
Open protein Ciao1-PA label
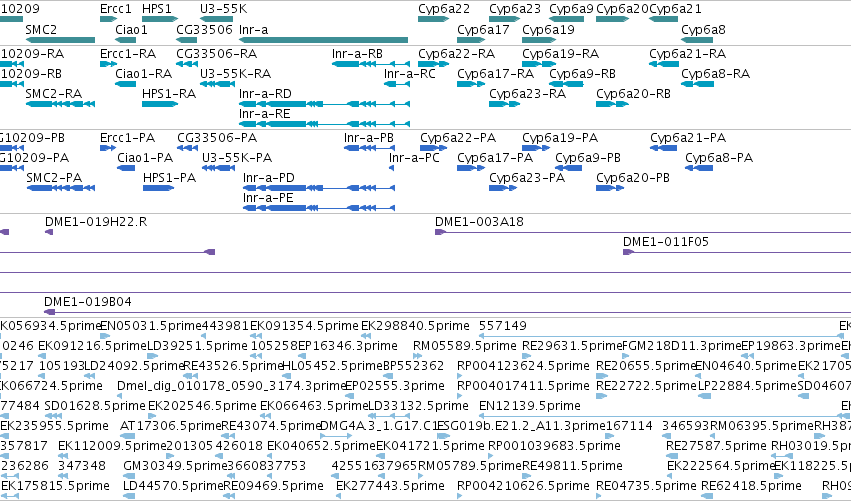tap(145, 157)
